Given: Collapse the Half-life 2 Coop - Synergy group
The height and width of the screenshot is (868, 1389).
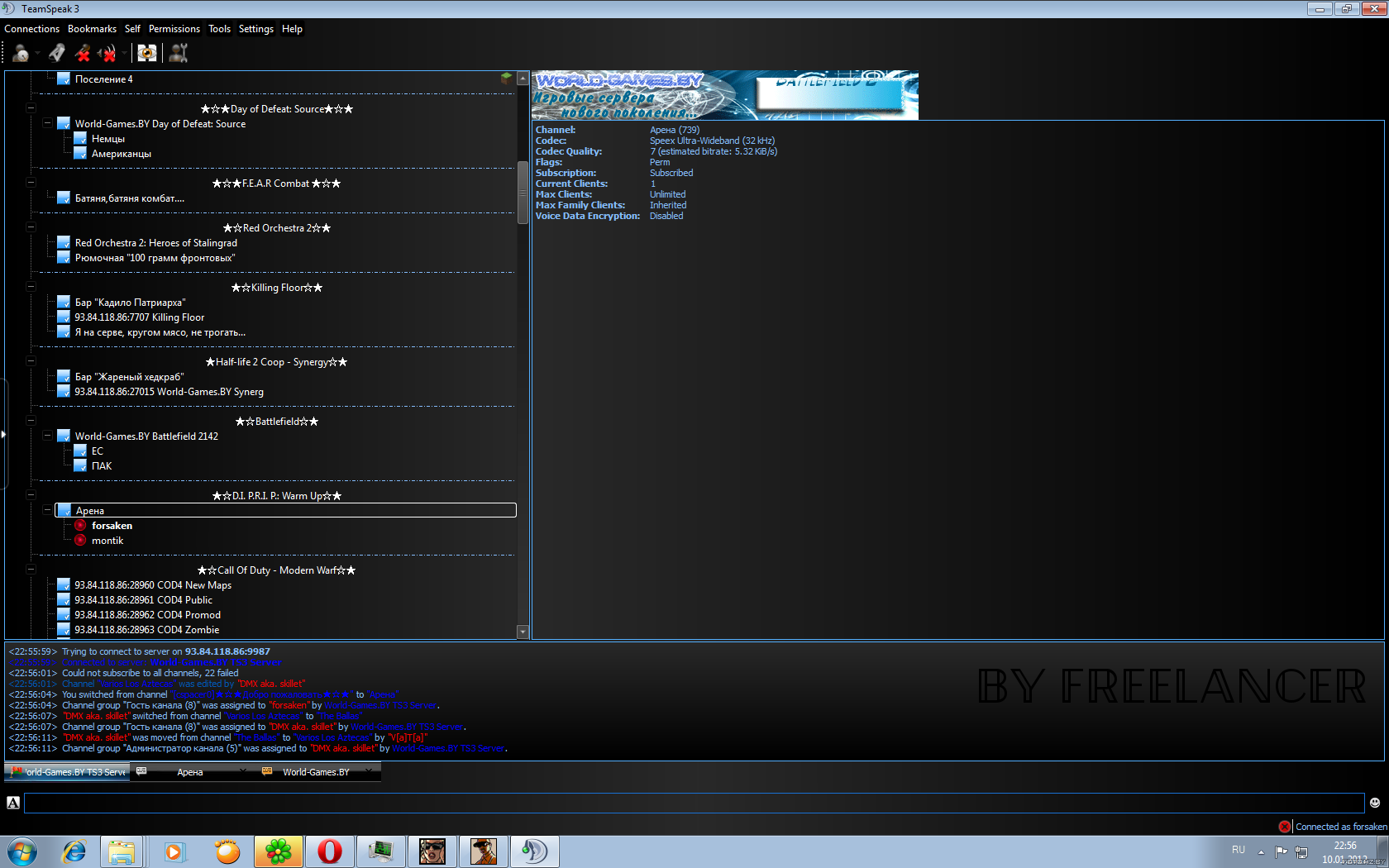Looking at the screenshot, I should point(31,361).
